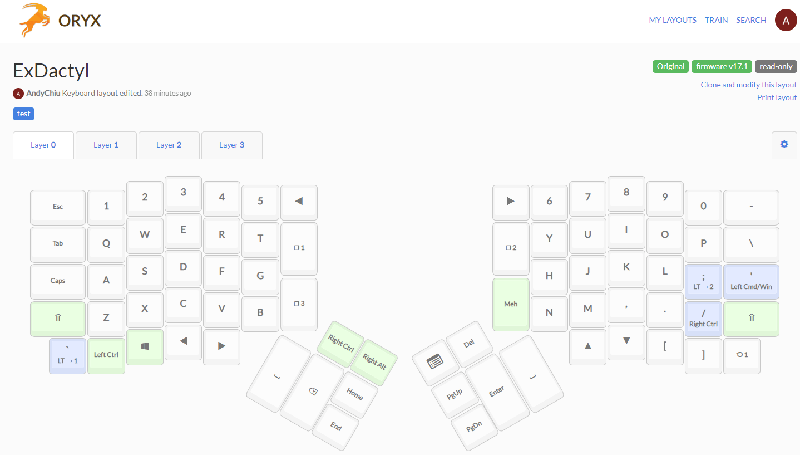Click the blue test tag

click(23, 113)
